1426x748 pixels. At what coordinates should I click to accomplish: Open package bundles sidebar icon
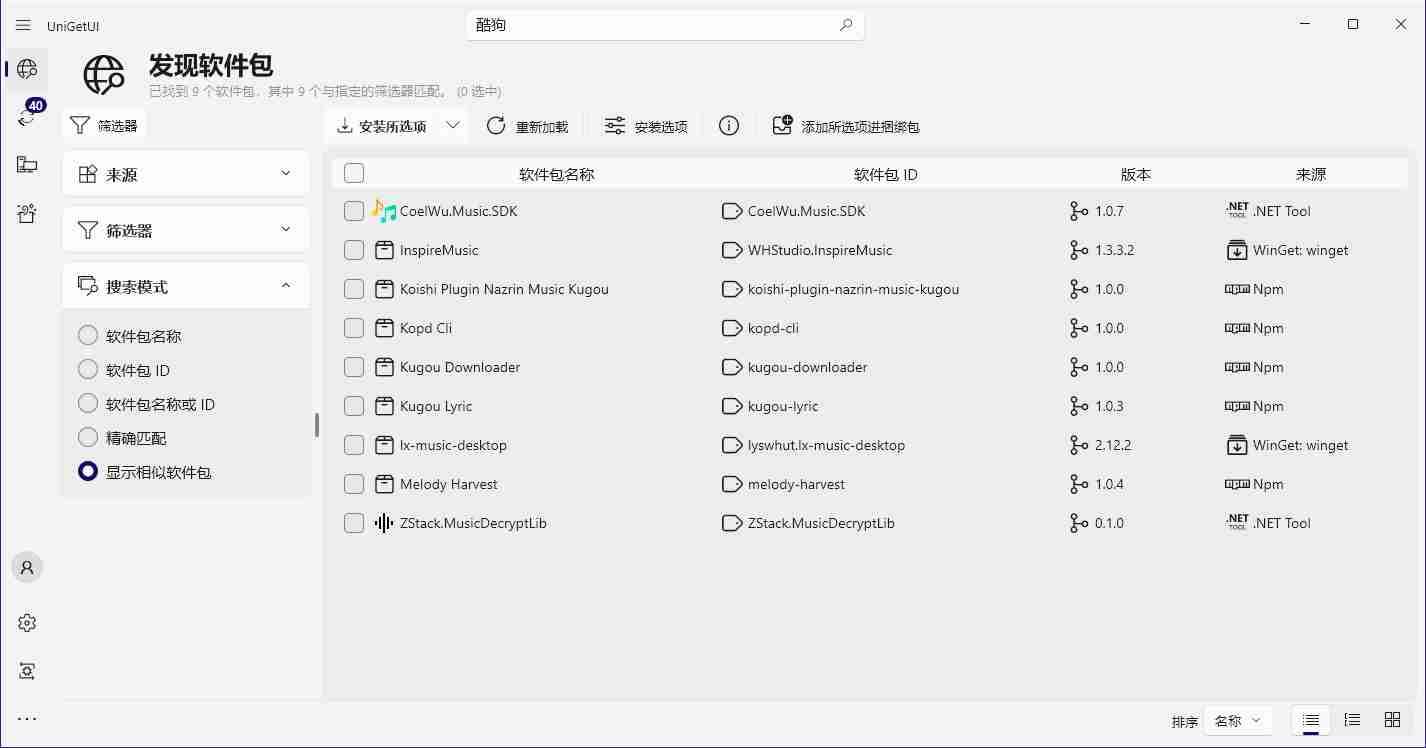pos(27,212)
